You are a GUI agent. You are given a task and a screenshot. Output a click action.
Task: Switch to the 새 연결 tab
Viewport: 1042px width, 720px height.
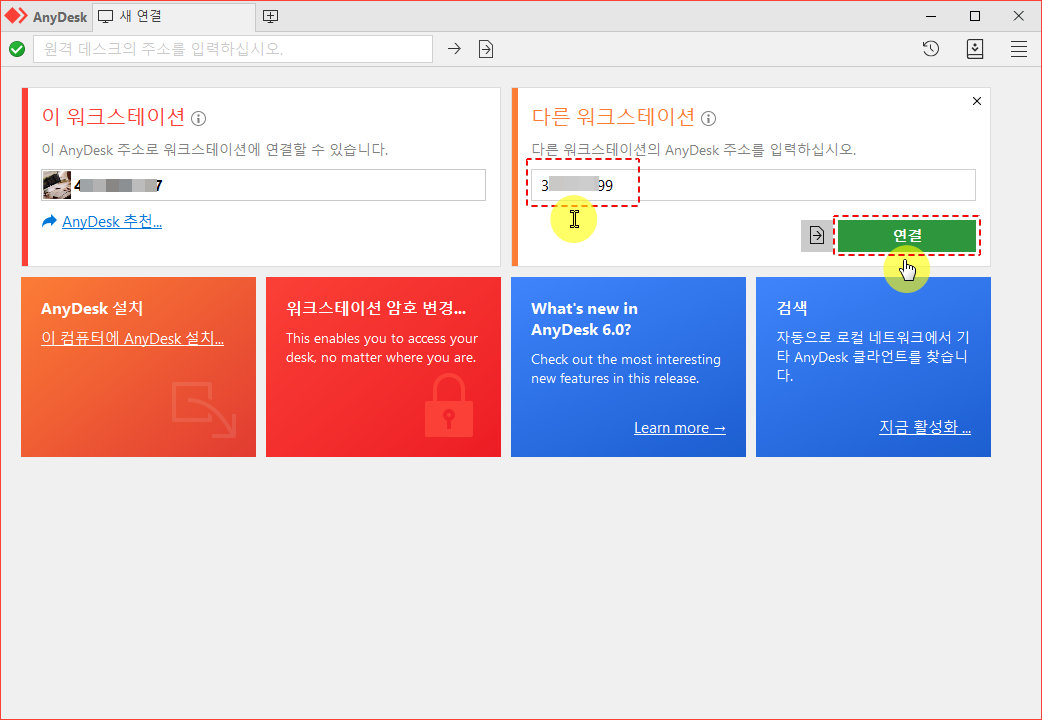click(x=174, y=17)
